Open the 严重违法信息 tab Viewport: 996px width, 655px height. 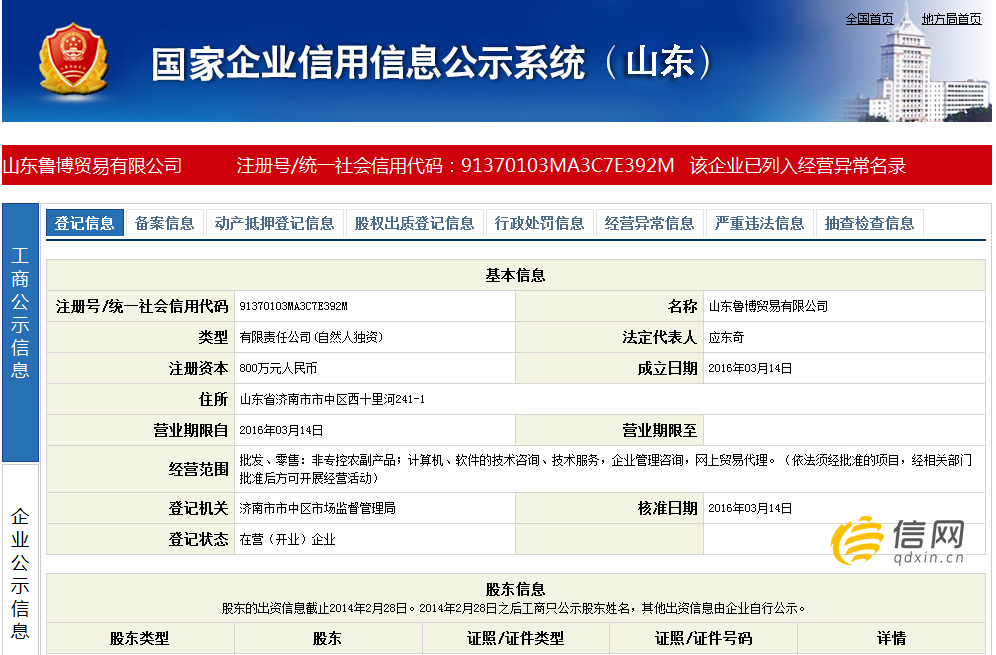pos(759,223)
